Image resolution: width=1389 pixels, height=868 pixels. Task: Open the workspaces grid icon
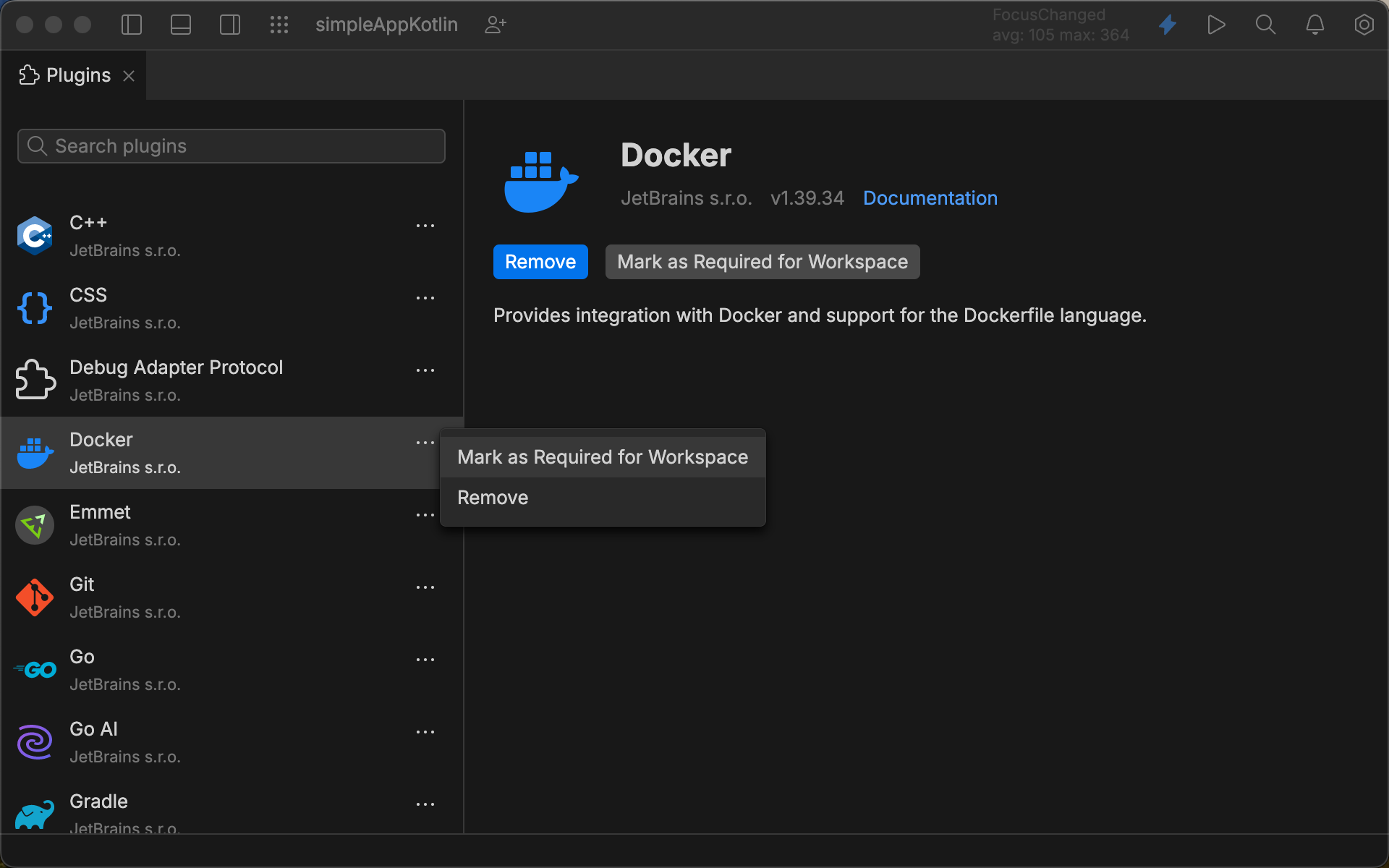click(x=279, y=24)
